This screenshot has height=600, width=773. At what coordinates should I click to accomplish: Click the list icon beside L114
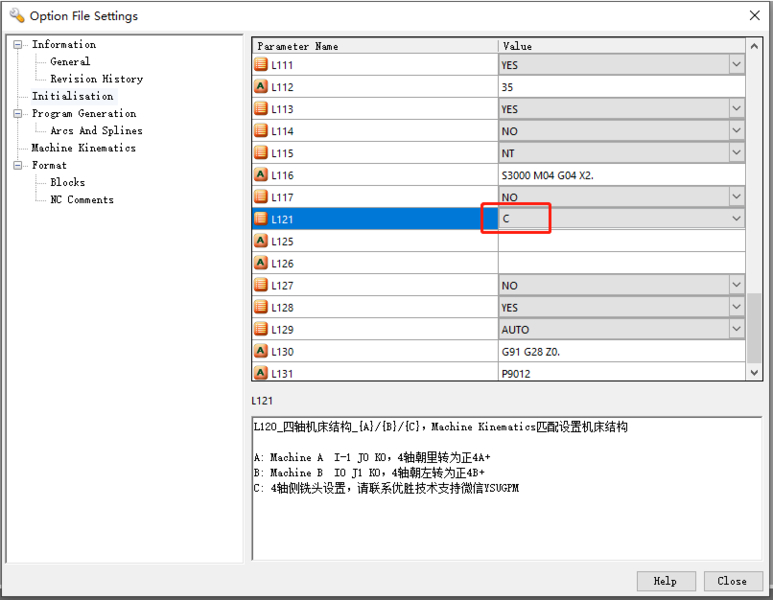[261, 131]
